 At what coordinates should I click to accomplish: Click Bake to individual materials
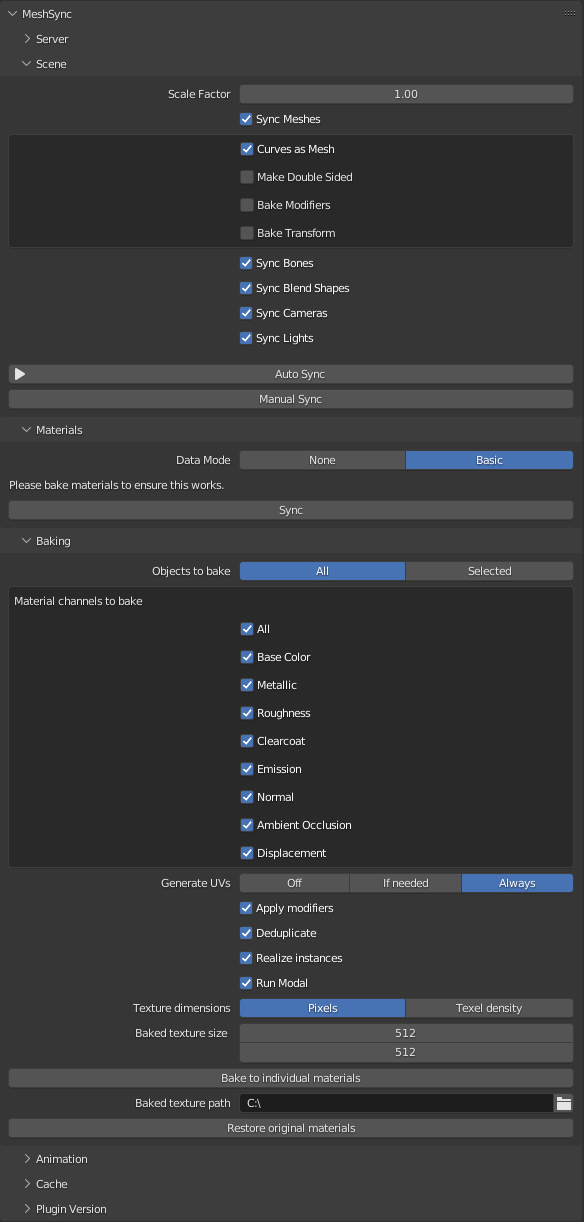(x=291, y=1078)
